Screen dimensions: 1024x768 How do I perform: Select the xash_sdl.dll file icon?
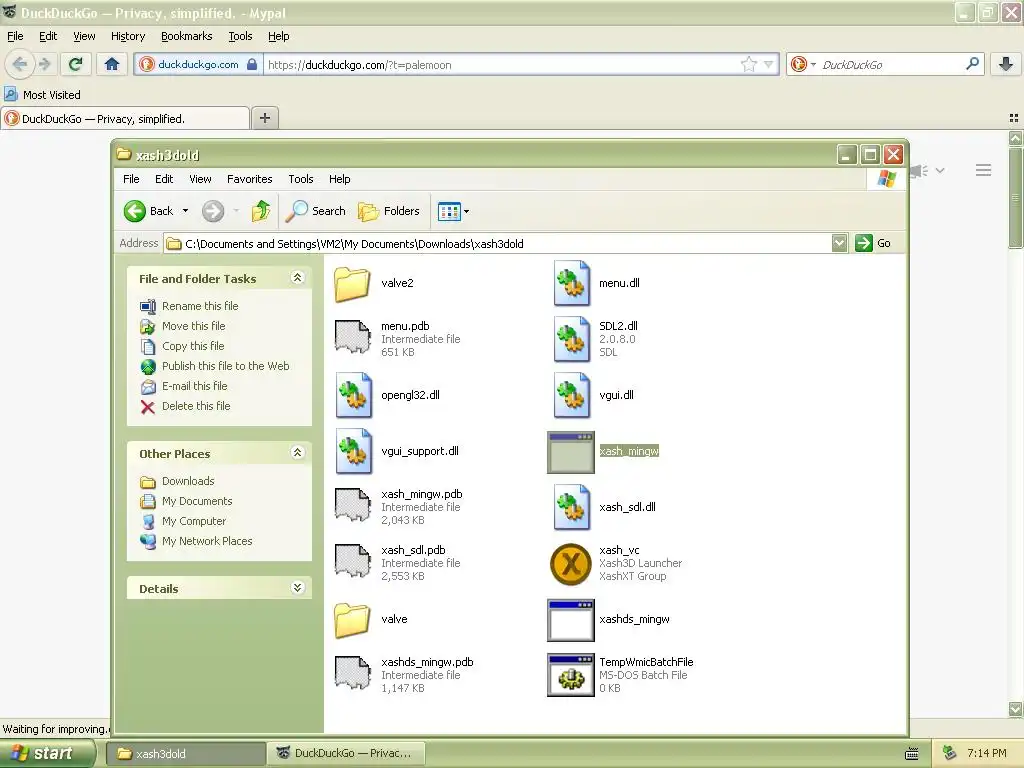coord(571,507)
